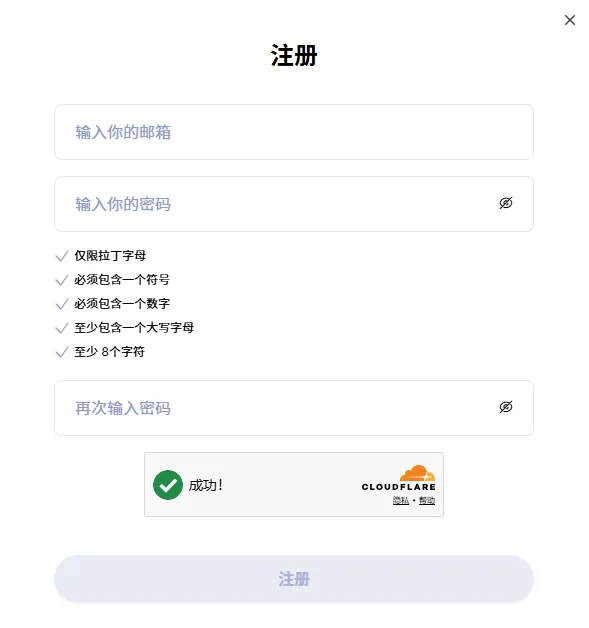589x628 pixels.
Task: Click the checkmark beside 必须包含一个符号
Action: coord(62,280)
